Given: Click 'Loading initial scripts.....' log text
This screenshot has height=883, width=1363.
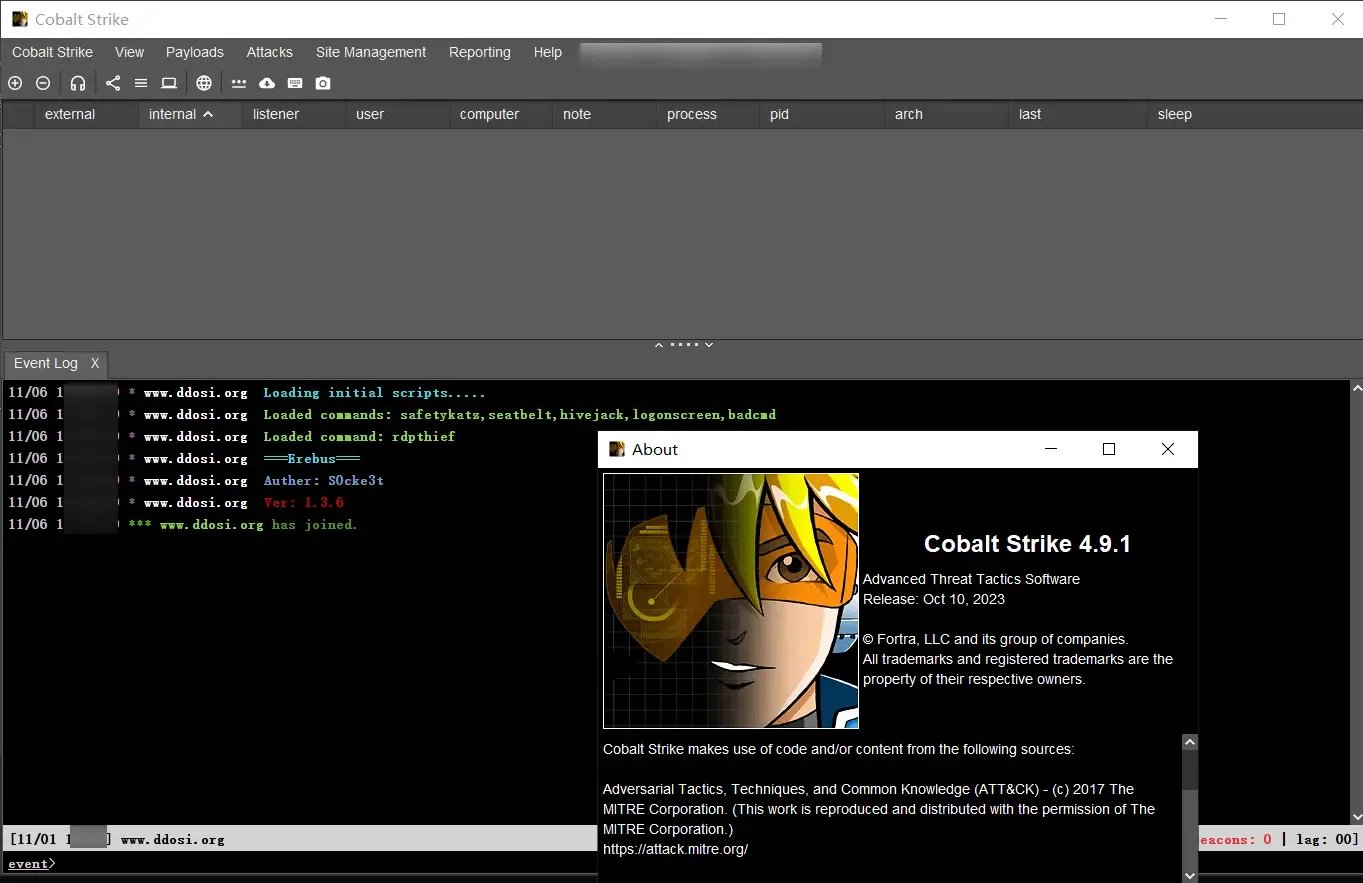Looking at the screenshot, I should pyautogui.click(x=374, y=392).
